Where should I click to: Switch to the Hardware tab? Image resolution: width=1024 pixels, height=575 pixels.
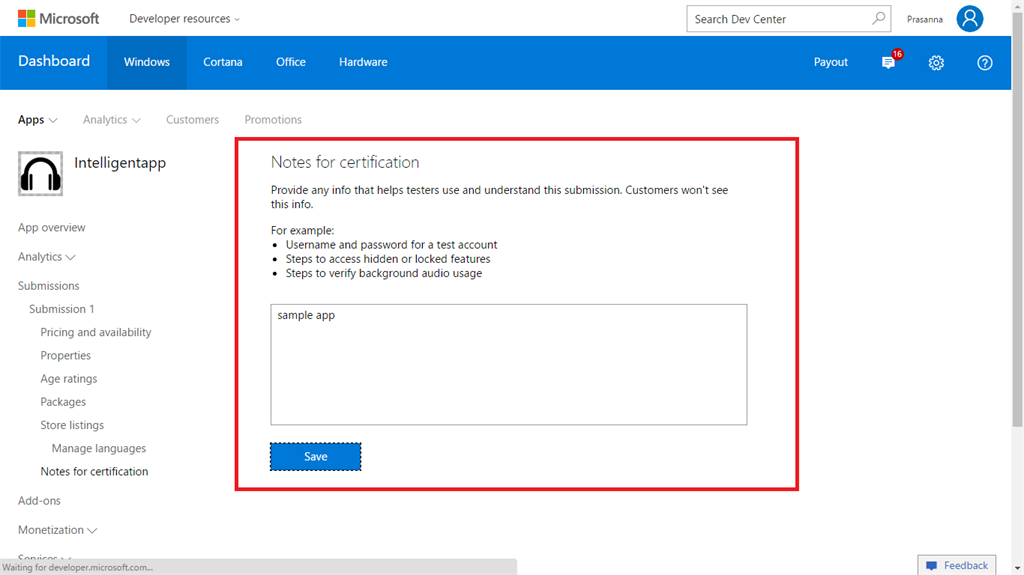pyautogui.click(x=363, y=62)
